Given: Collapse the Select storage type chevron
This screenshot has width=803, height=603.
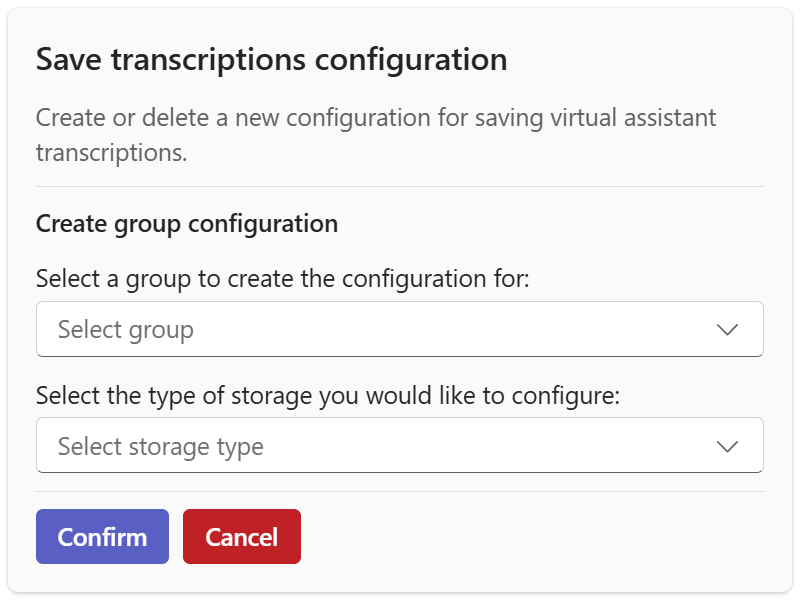Looking at the screenshot, I should pos(729,445).
